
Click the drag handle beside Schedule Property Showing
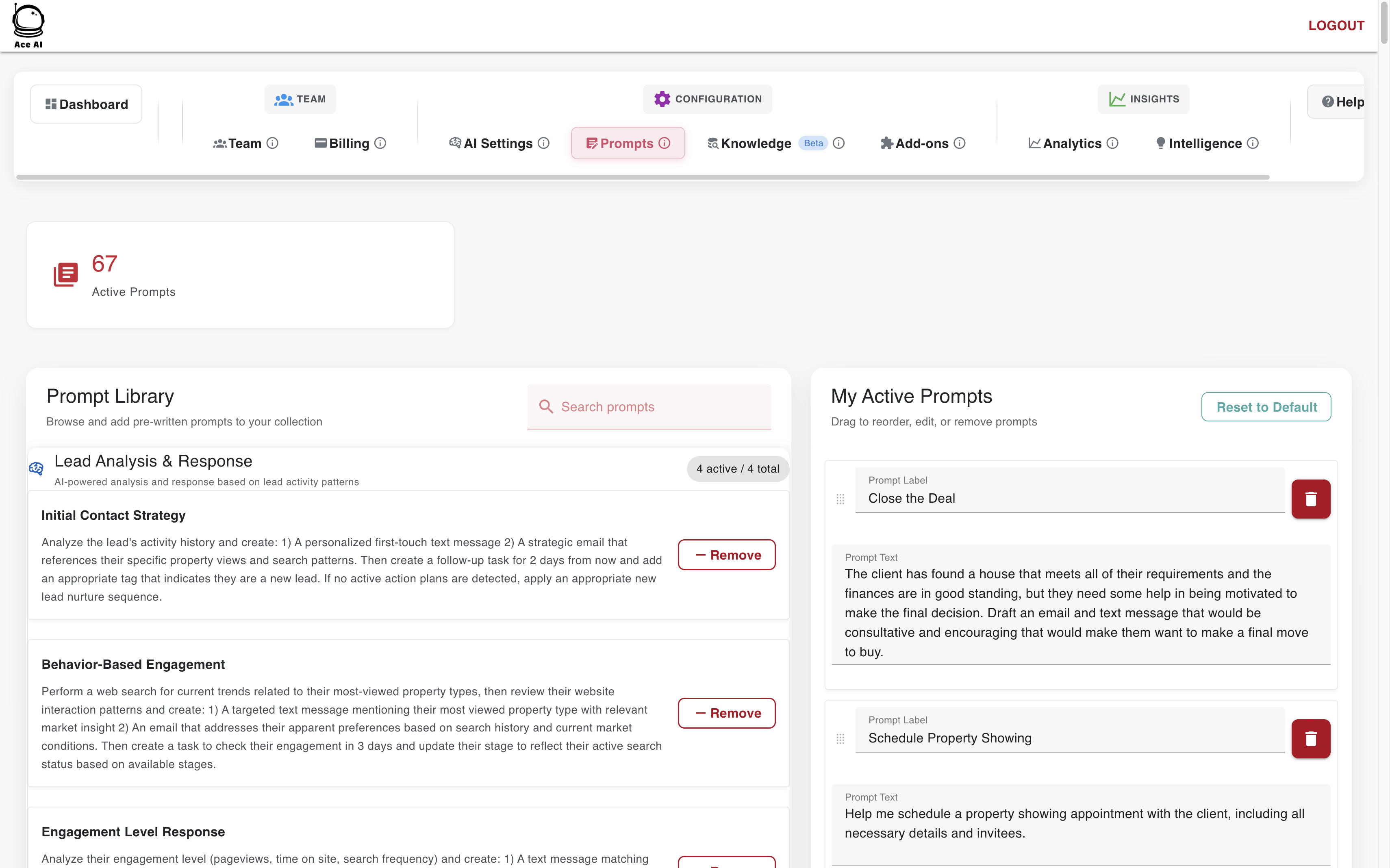840,738
